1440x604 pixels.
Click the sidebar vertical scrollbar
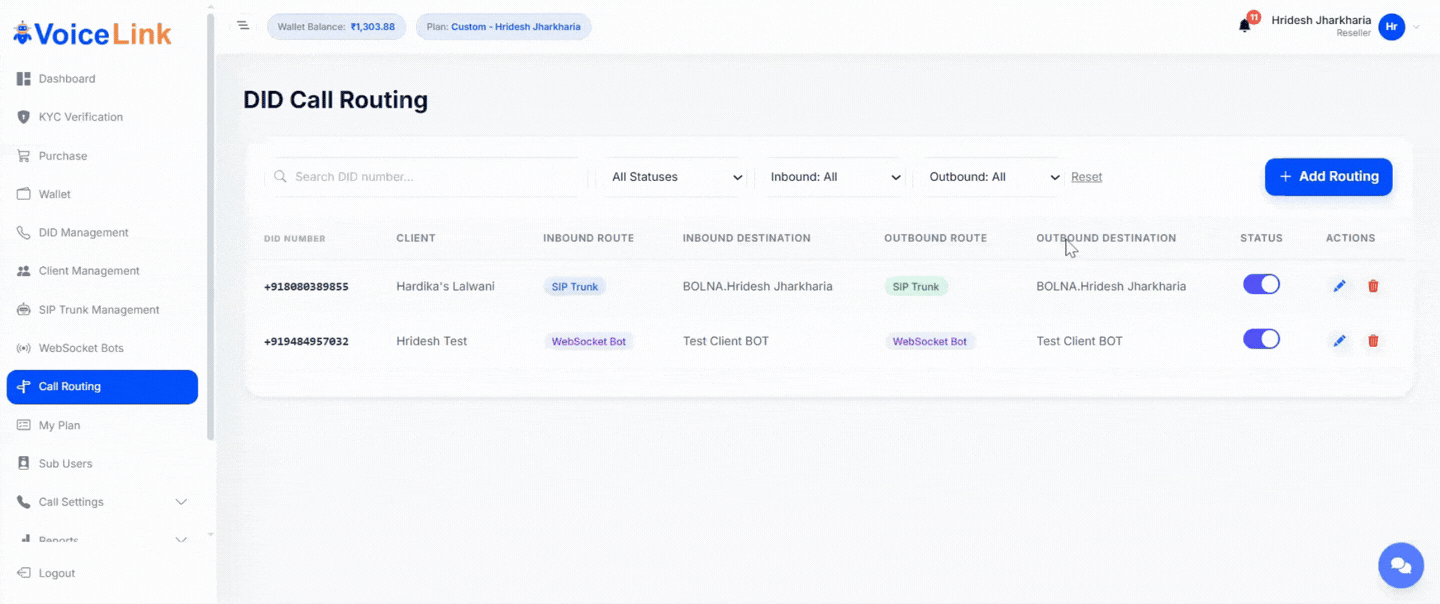pyautogui.click(x=210, y=225)
